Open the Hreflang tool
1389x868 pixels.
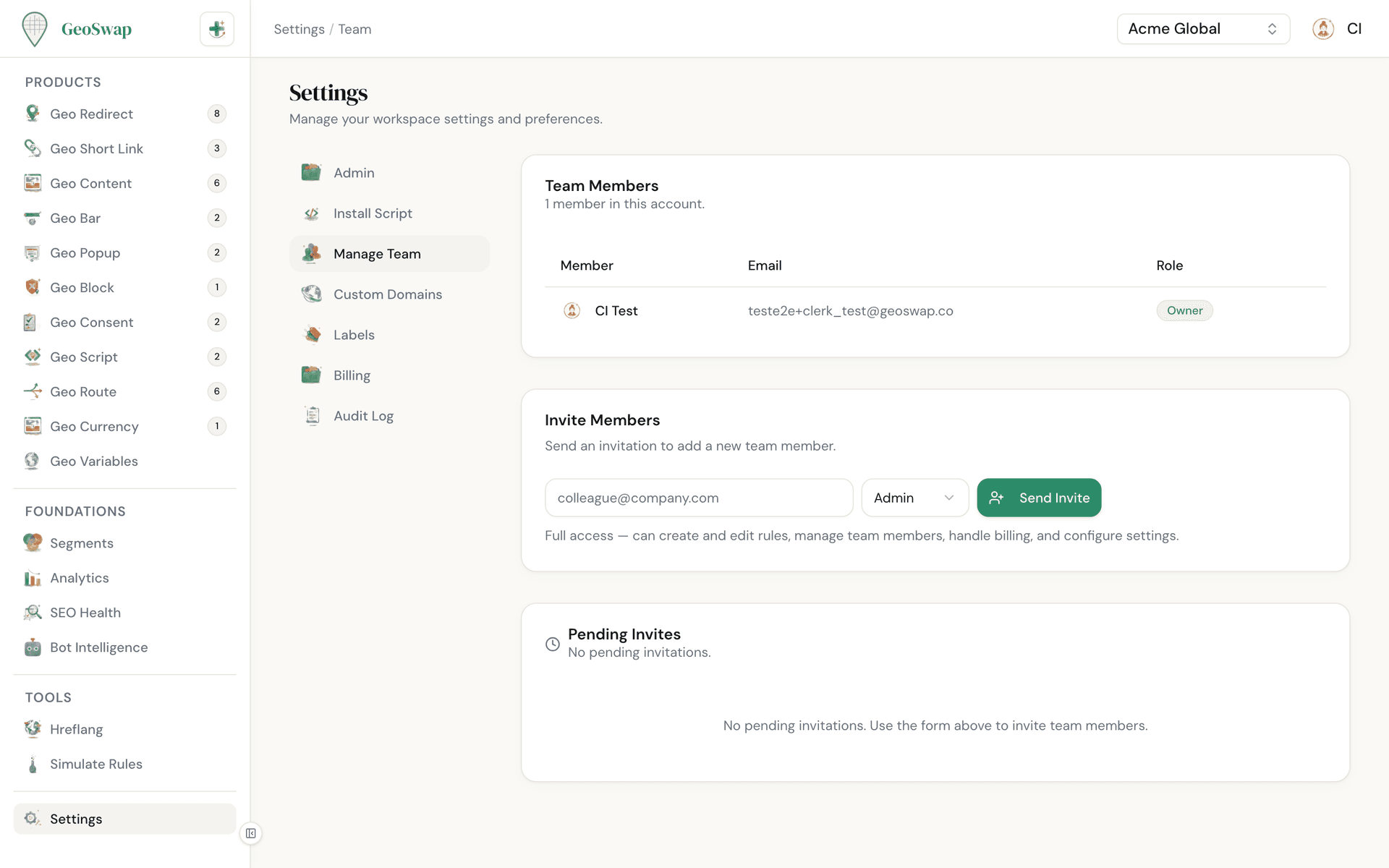pos(77,729)
